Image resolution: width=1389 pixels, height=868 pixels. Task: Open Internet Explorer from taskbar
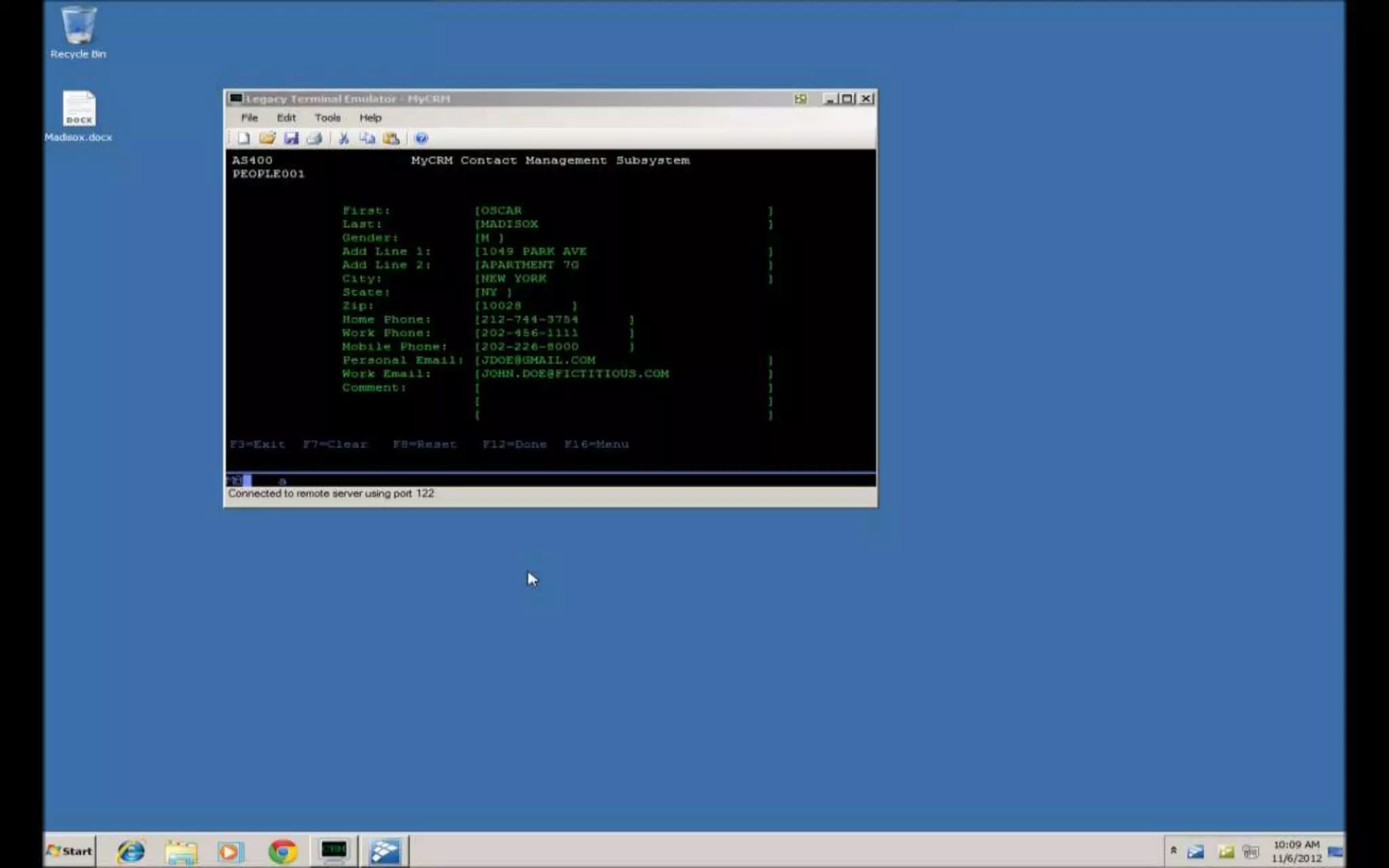(x=131, y=851)
